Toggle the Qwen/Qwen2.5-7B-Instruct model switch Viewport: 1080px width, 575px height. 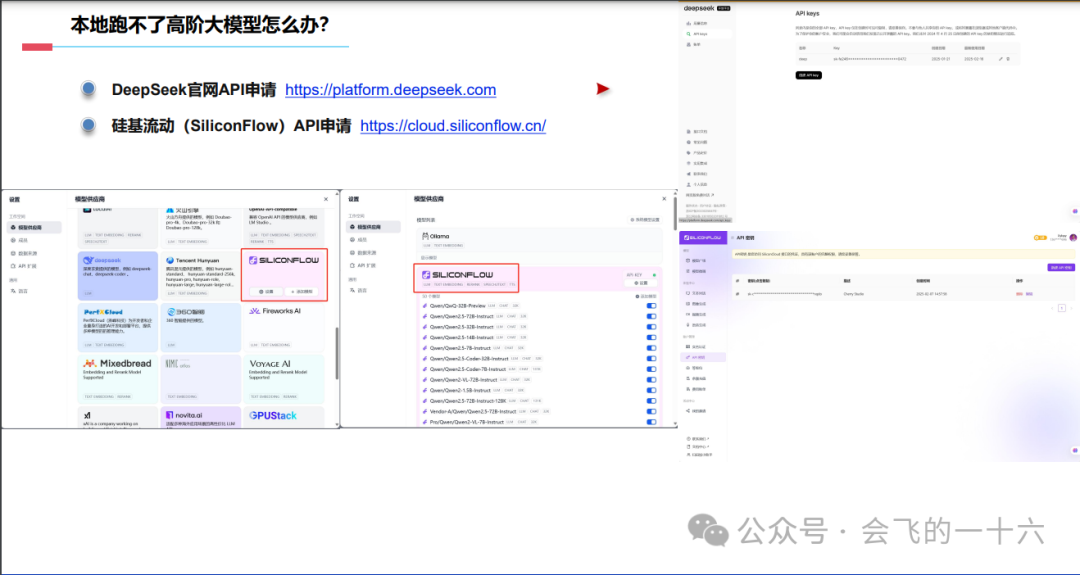(x=651, y=348)
